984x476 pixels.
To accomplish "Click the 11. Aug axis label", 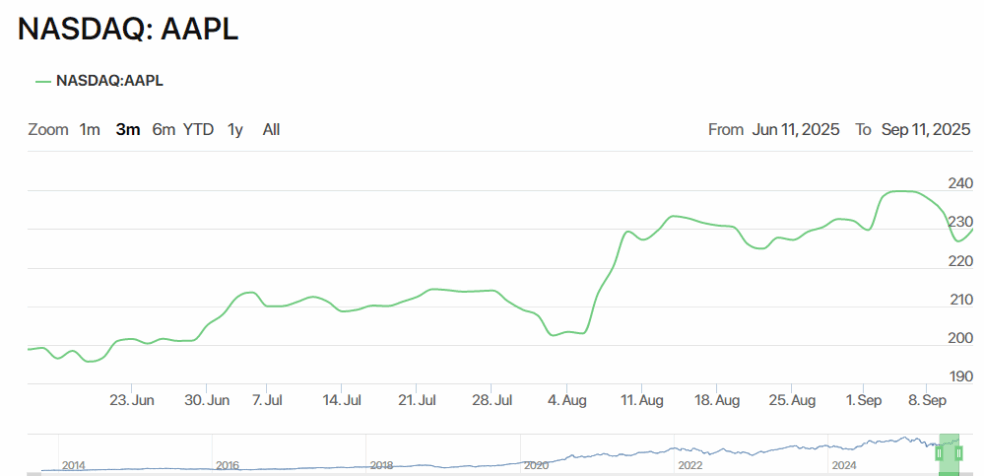I will (x=641, y=400).
